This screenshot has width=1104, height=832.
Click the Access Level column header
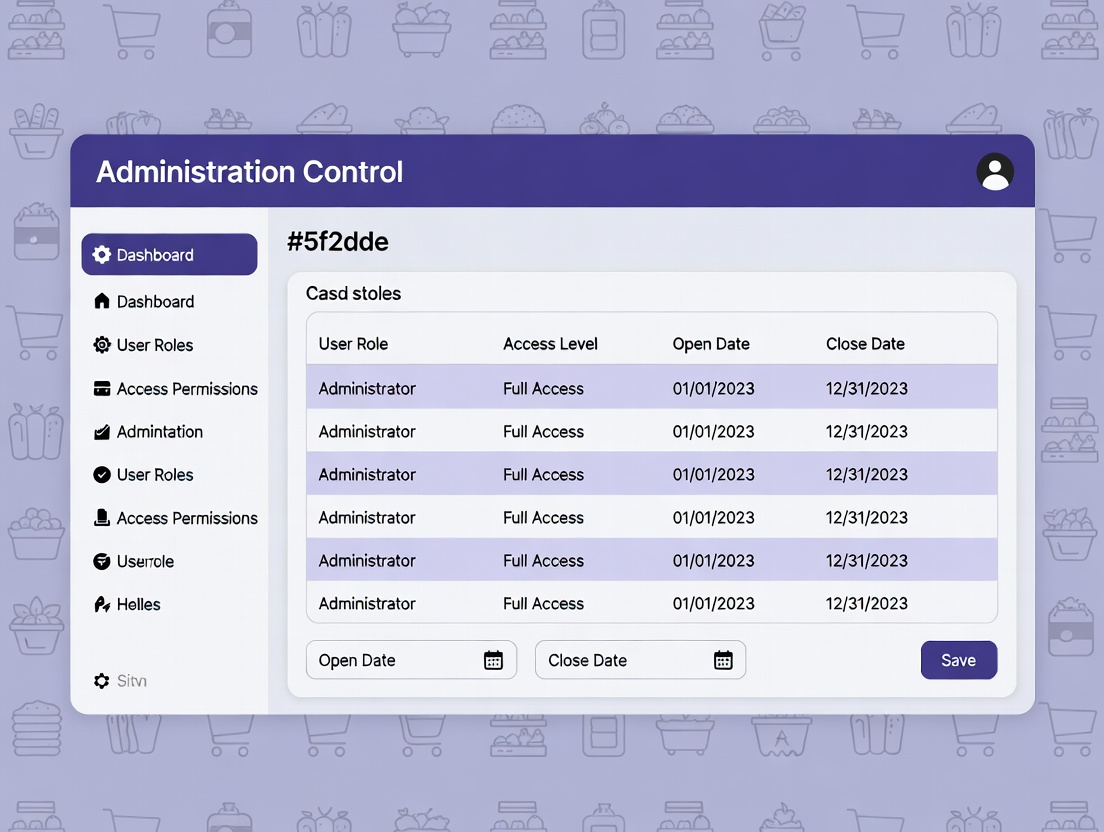(x=550, y=344)
